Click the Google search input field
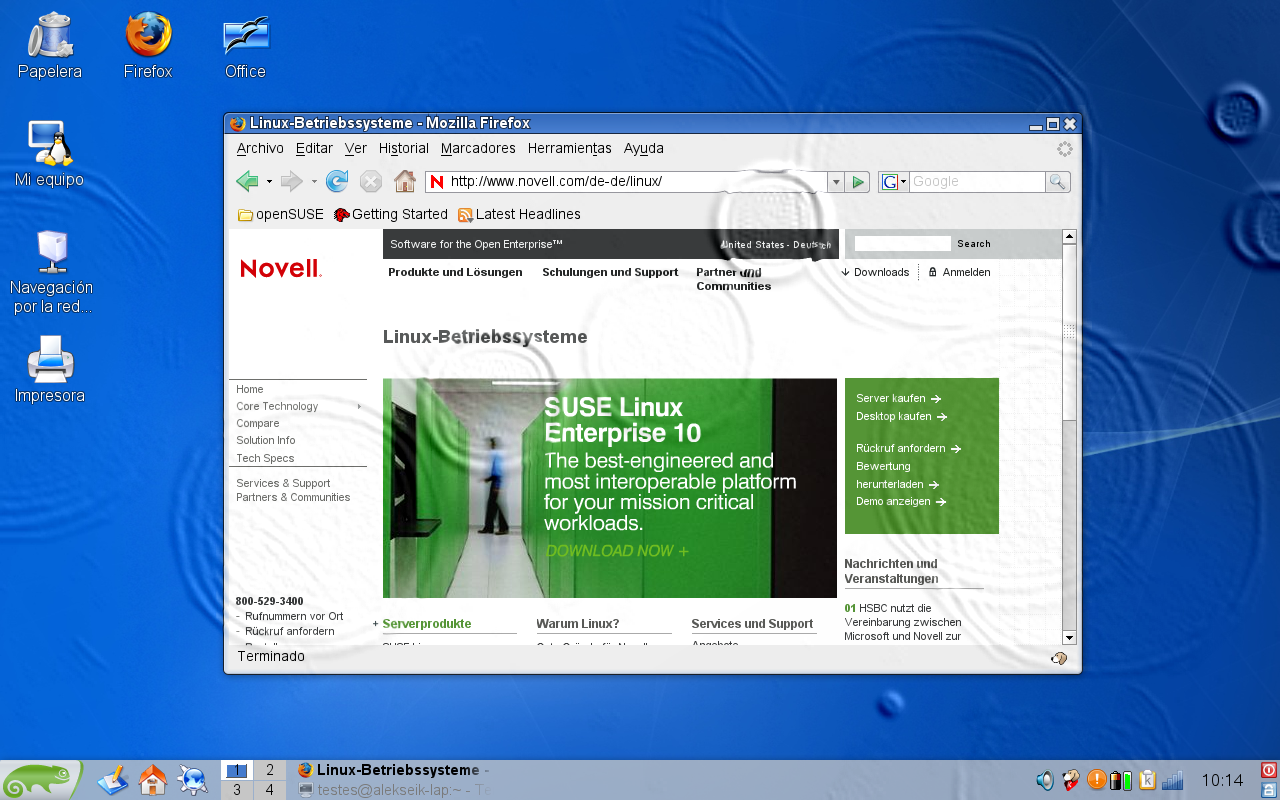 coord(977,182)
